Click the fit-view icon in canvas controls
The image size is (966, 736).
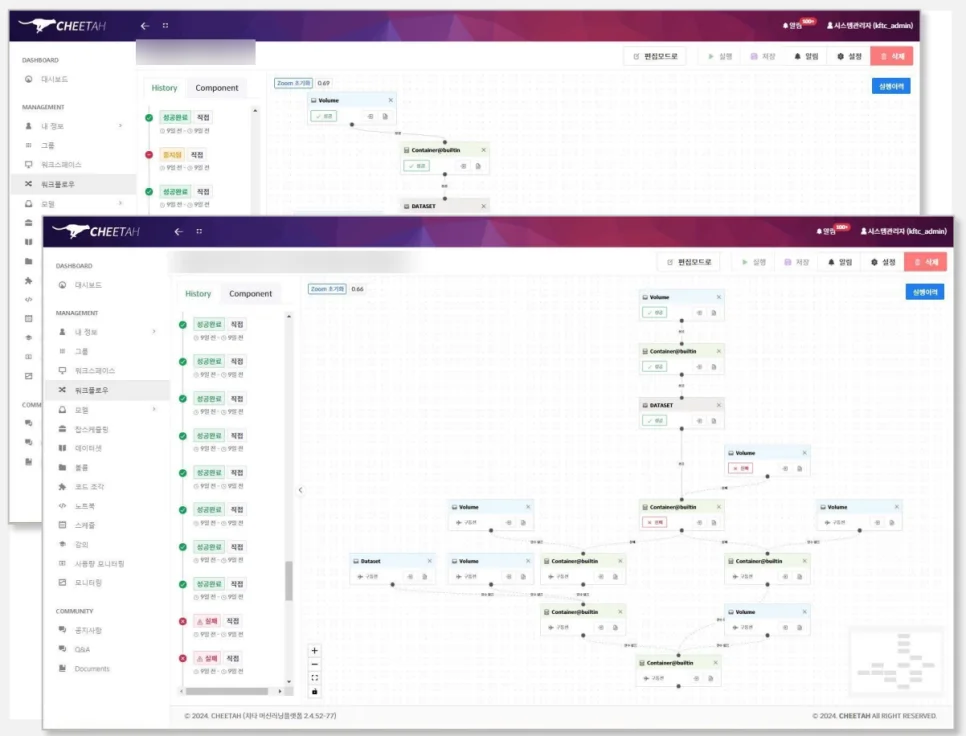(x=314, y=677)
